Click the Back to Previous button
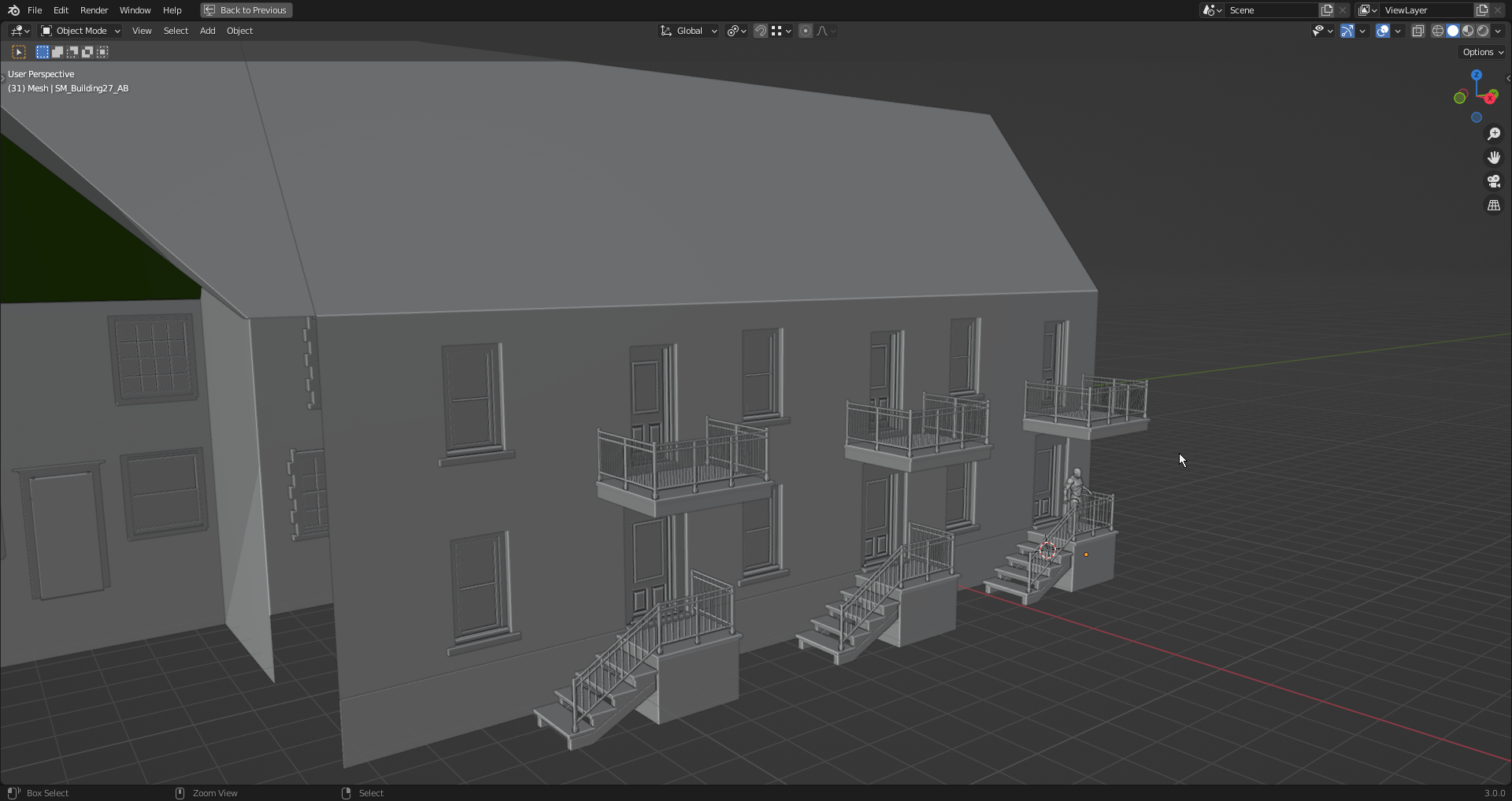Viewport: 1512px width, 801px height. [246, 10]
